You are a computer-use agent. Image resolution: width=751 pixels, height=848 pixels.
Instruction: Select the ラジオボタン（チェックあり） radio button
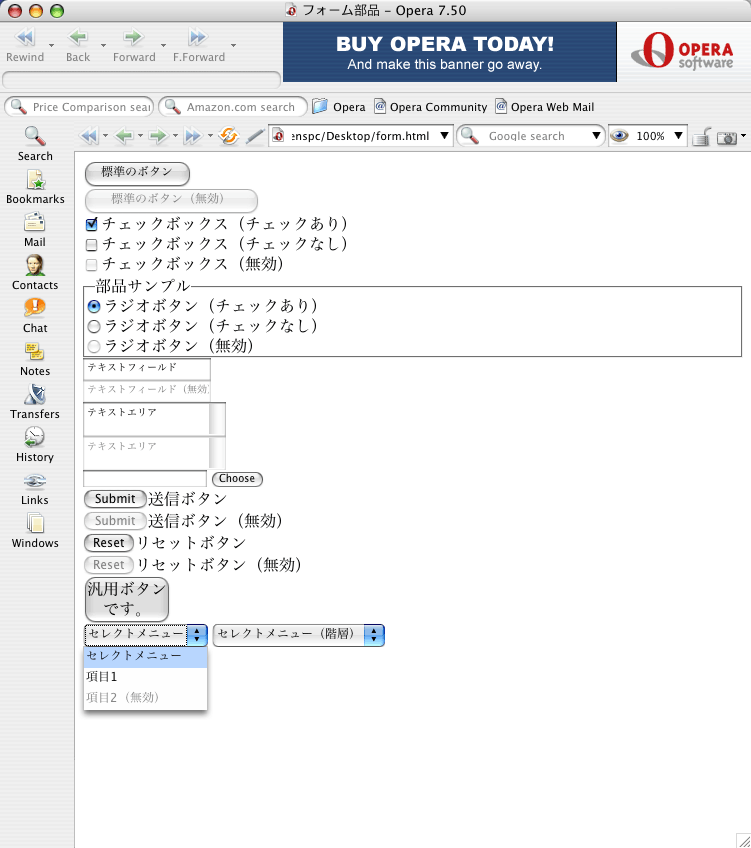pyautogui.click(x=94, y=307)
